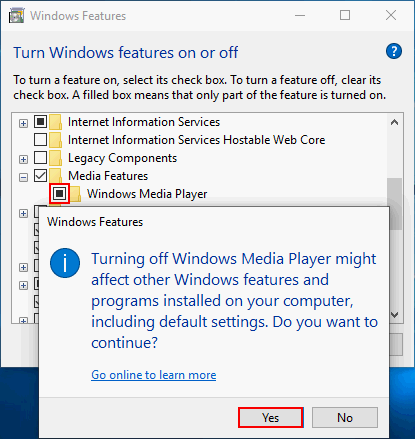Click the Windows Features title bar icon

[x=17, y=16]
